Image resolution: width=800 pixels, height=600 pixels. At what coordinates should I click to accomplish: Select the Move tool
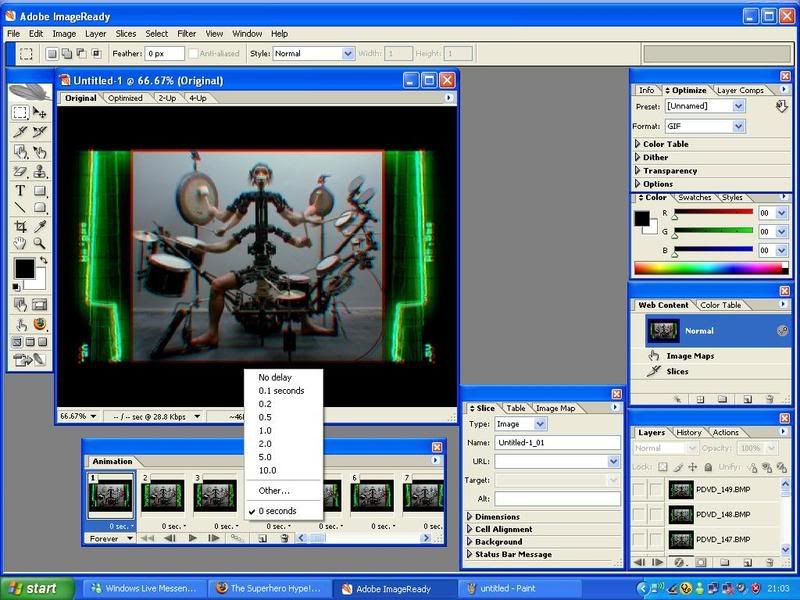tap(39, 113)
